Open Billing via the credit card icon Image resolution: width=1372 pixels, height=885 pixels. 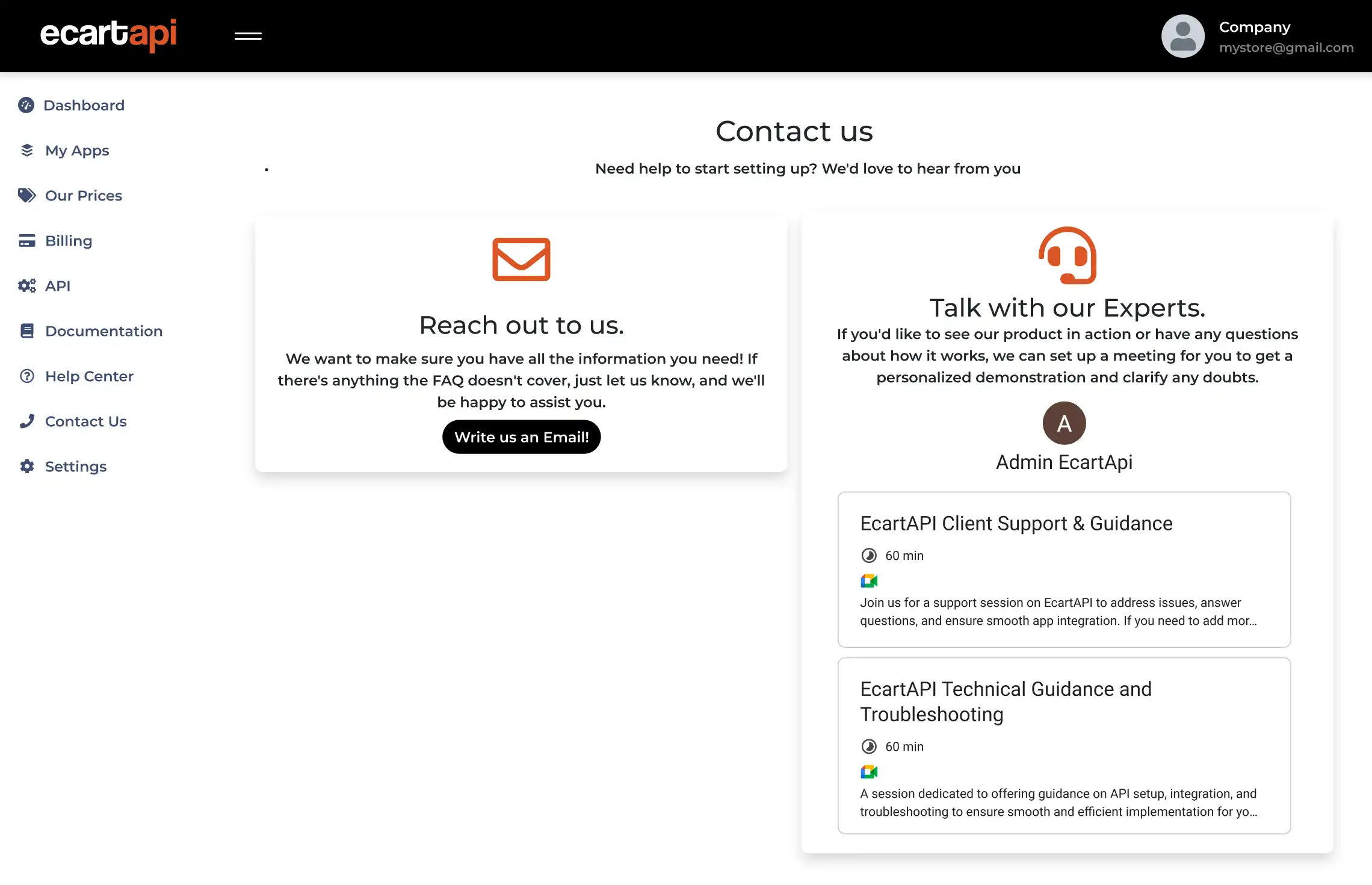click(x=26, y=240)
